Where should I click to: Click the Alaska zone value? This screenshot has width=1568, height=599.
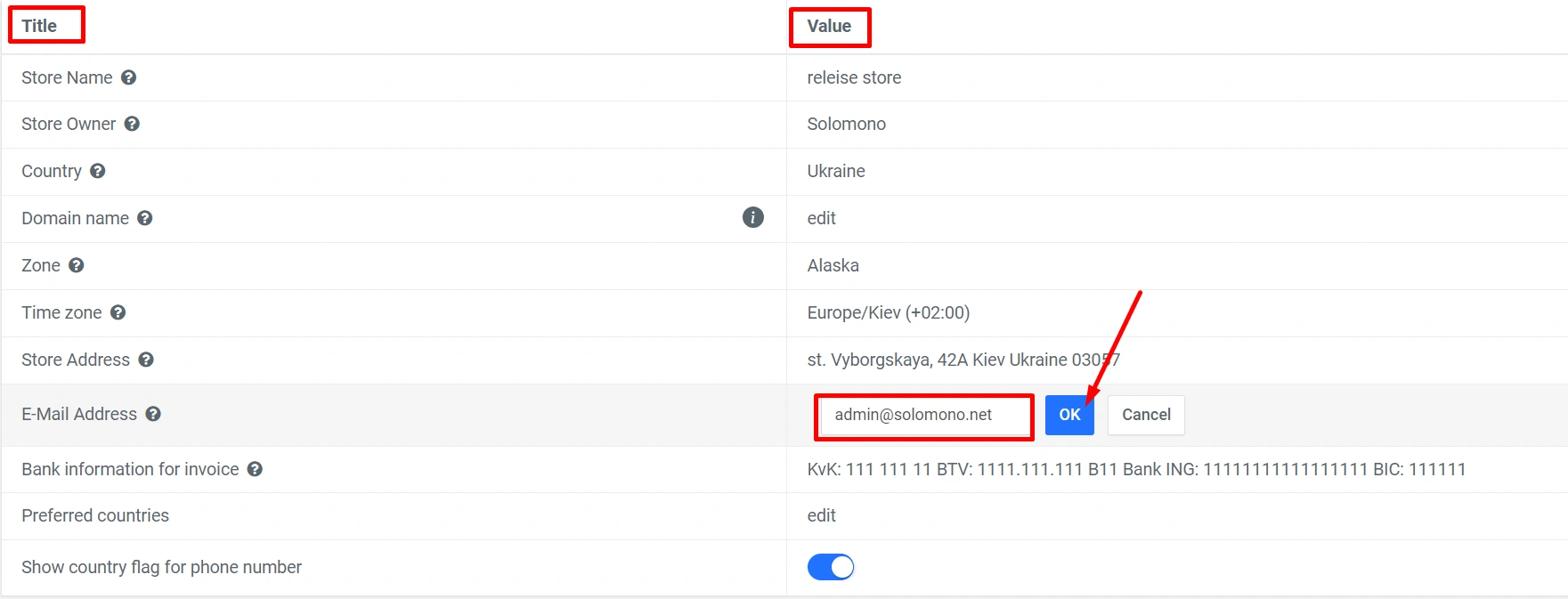pyautogui.click(x=833, y=265)
